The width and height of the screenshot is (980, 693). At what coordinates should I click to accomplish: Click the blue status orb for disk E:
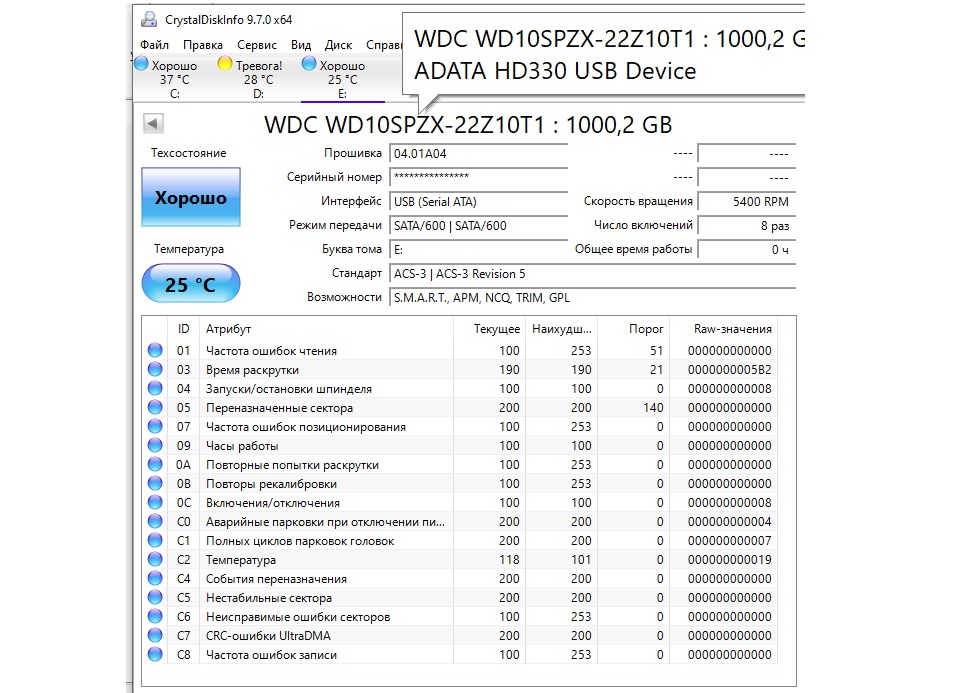(309, 63)
